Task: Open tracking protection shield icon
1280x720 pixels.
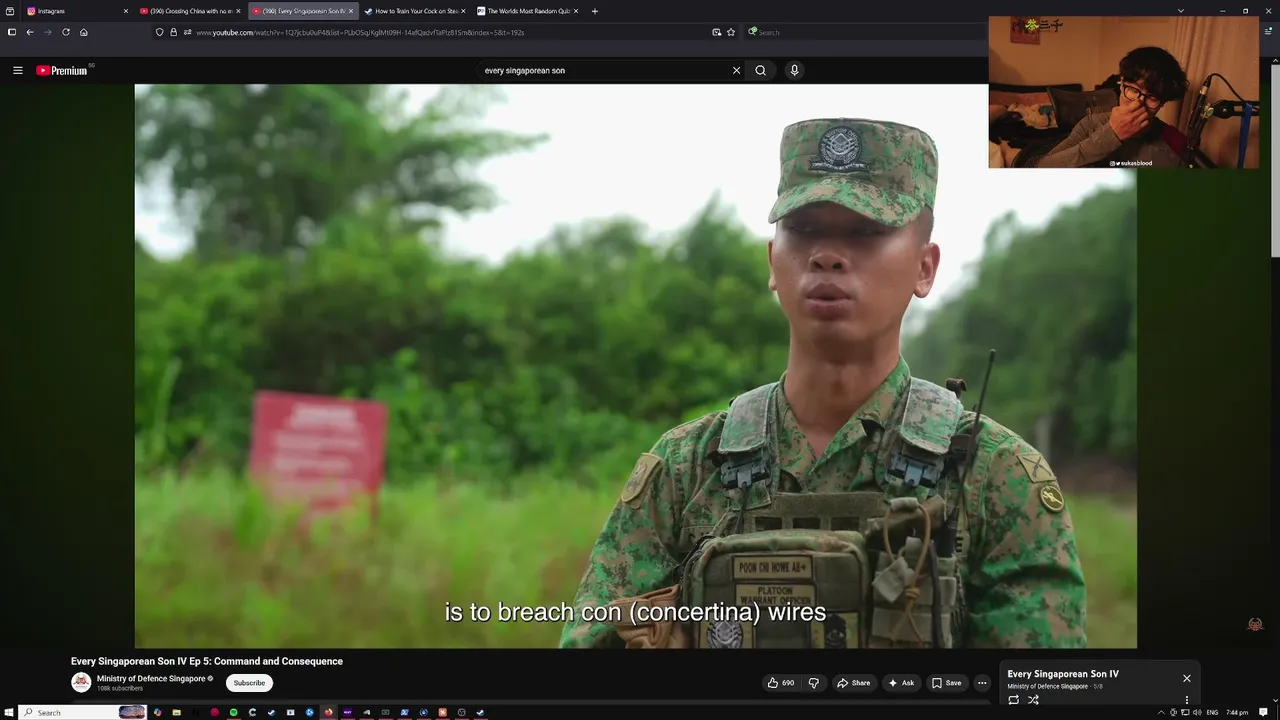Action: click(x=160, y=32)
